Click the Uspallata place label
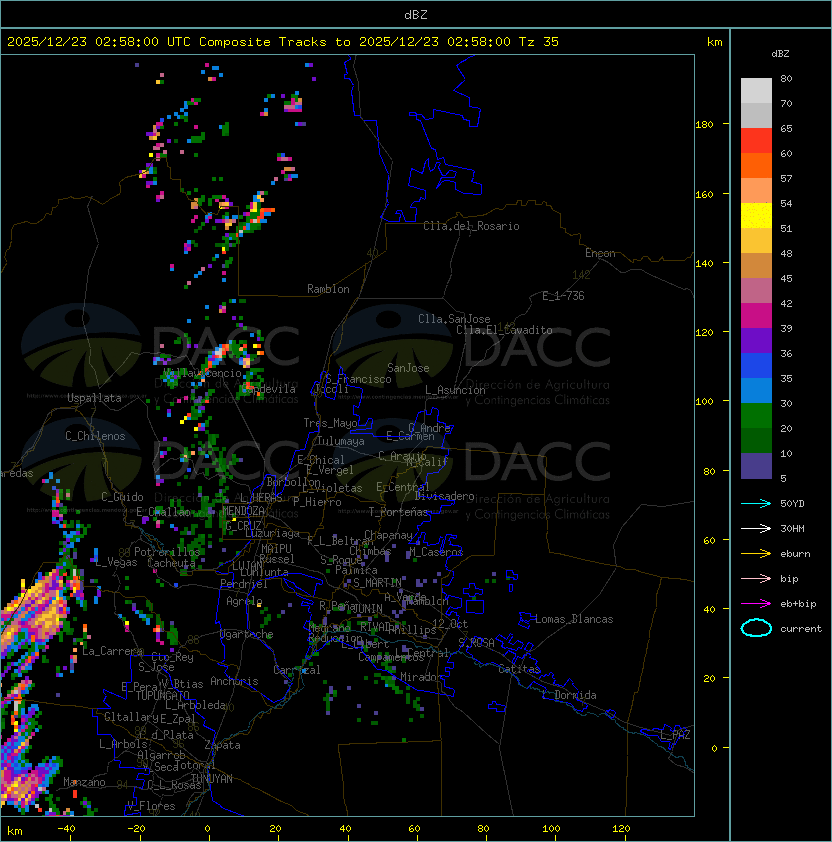 (94, 398)
